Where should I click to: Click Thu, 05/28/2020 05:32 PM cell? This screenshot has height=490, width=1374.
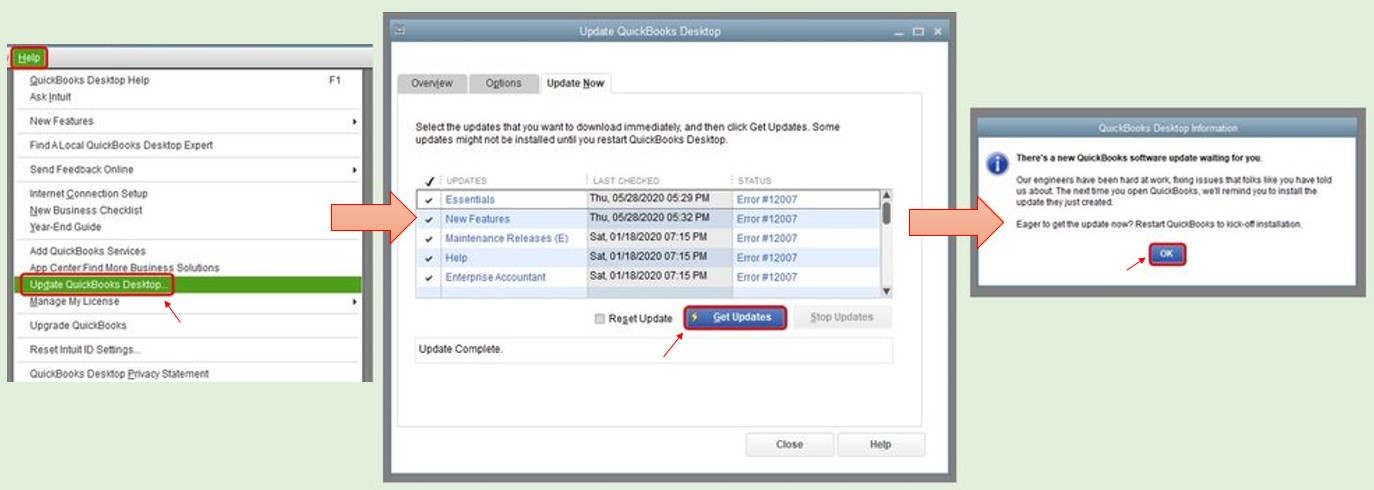(x=647, y=218)
